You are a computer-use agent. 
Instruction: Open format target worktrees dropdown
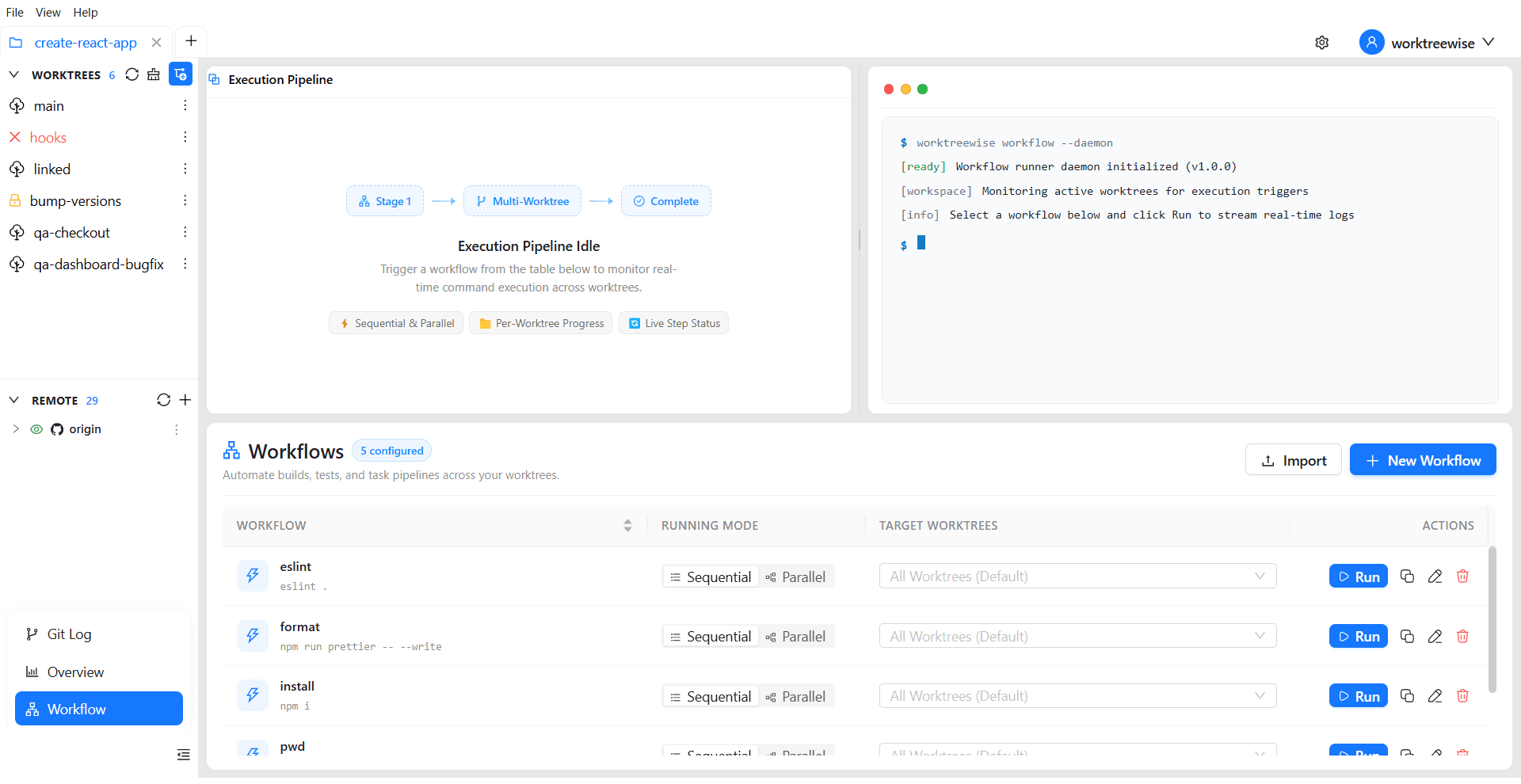tap(1077, 636)
